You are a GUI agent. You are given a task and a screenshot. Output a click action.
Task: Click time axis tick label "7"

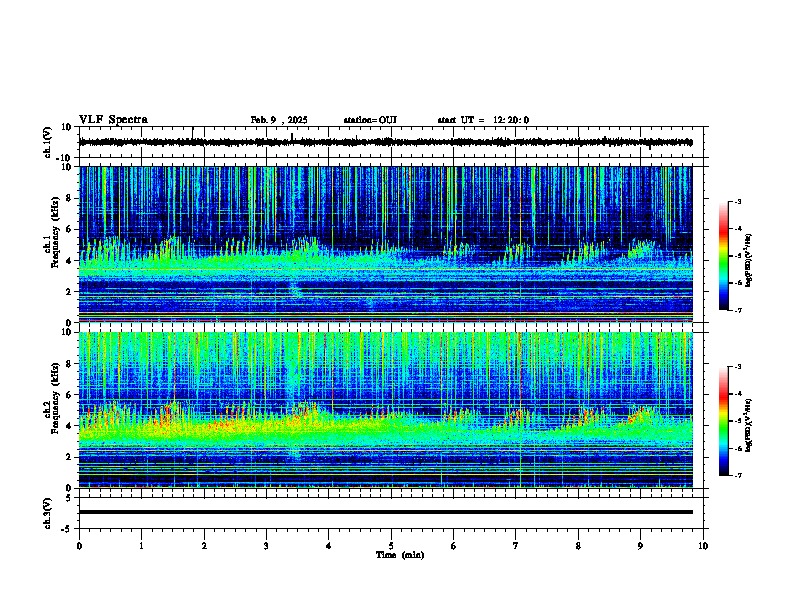[516, 546]
